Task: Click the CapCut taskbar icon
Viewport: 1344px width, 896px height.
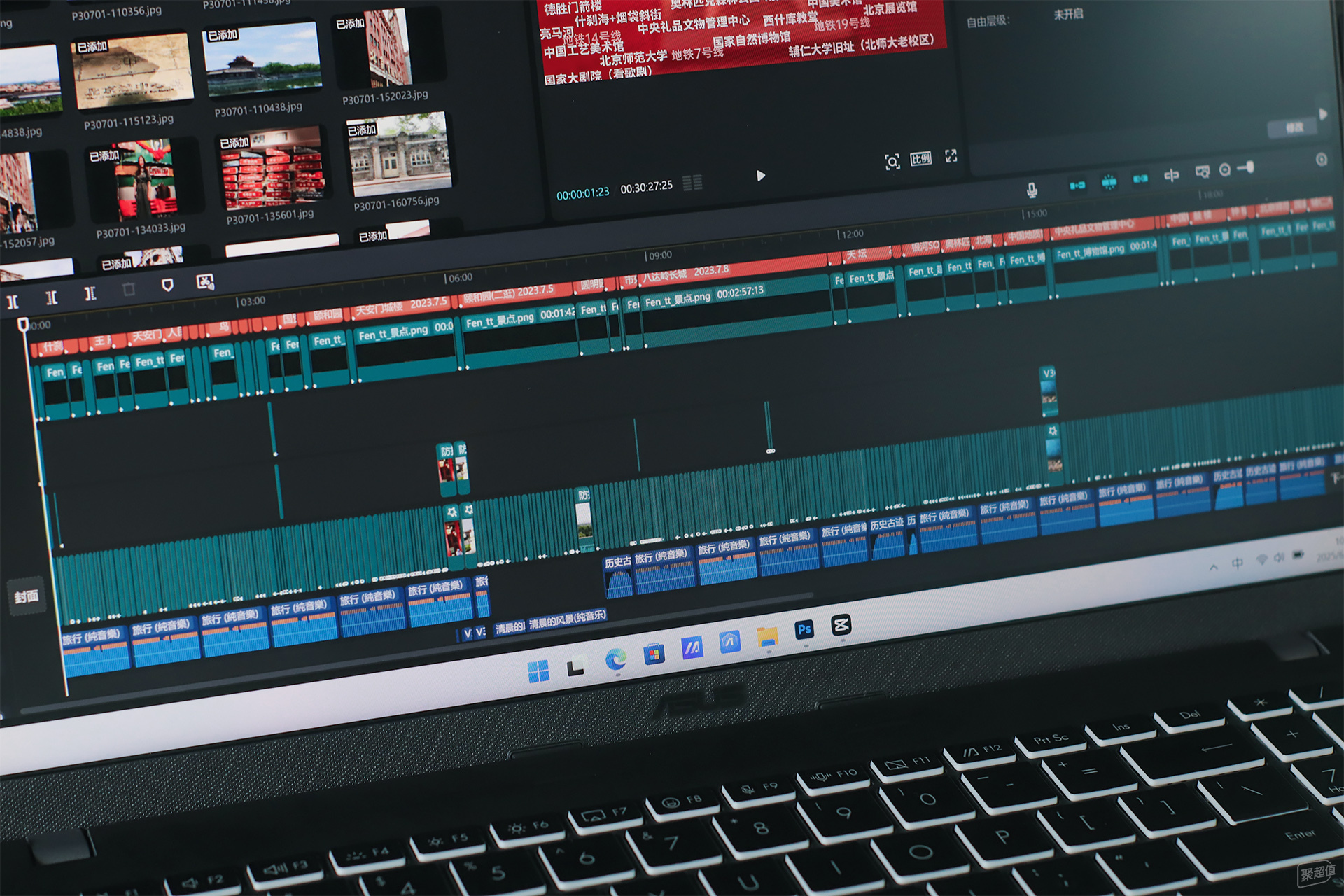Action: click(841, 625)
